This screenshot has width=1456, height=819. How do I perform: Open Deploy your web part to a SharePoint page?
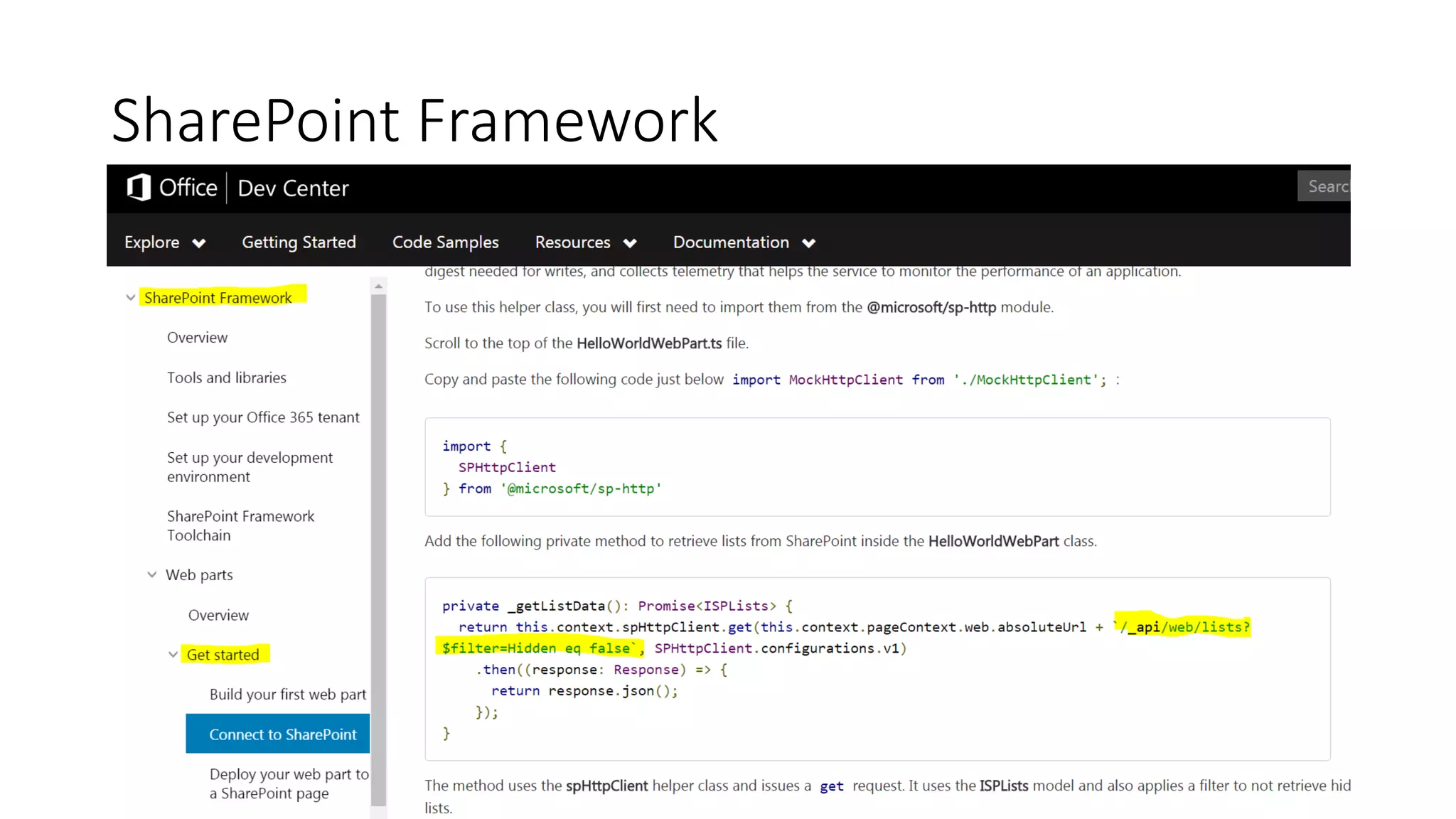[x=289, y=783]
